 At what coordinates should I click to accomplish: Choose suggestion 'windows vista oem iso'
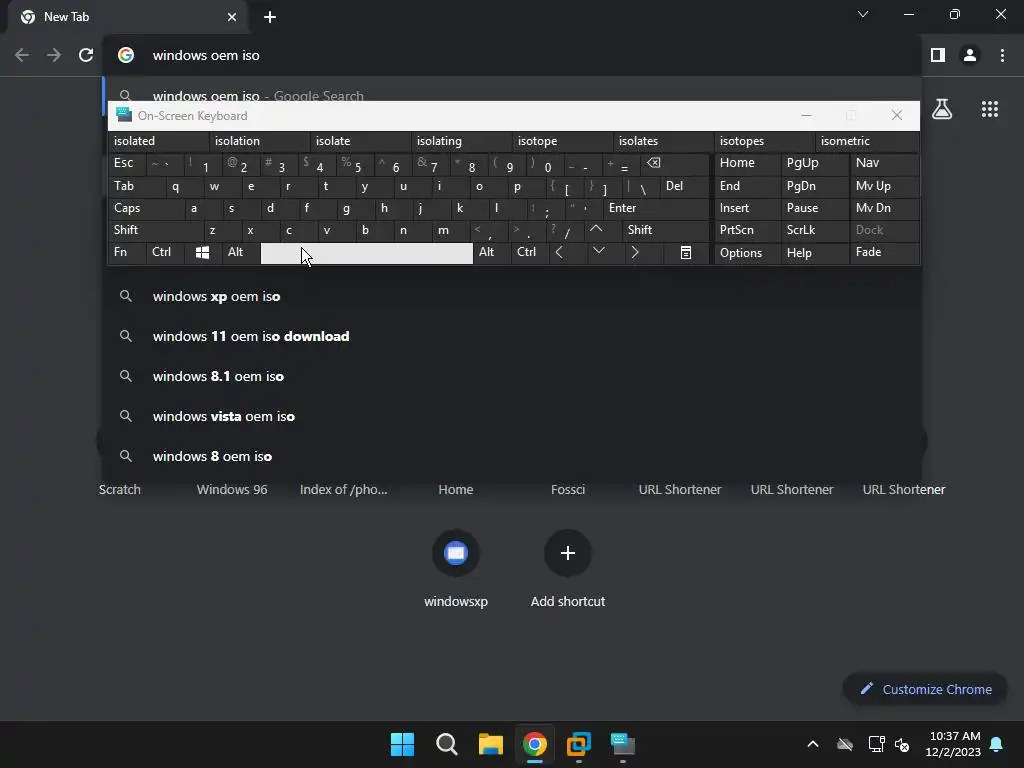click(x=512, y=416)
